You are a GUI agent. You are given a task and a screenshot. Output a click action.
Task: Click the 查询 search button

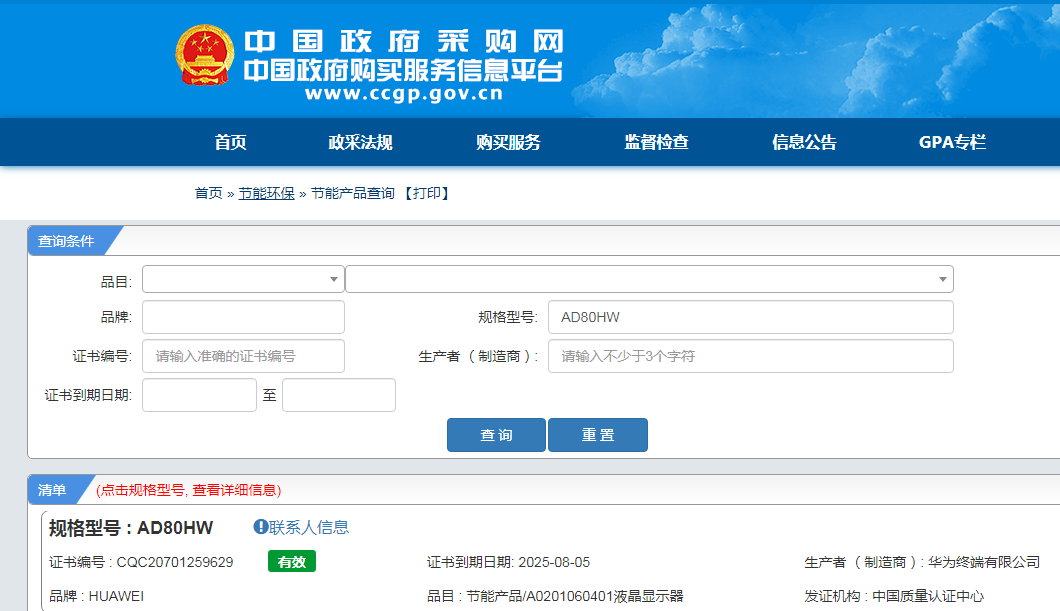pos(496,435)
